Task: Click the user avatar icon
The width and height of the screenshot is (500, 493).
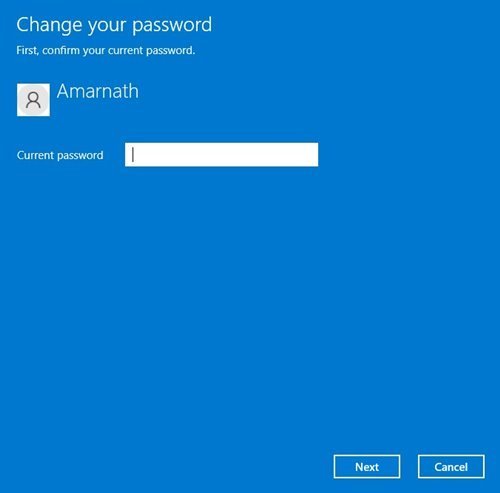Action: (33, 100)
